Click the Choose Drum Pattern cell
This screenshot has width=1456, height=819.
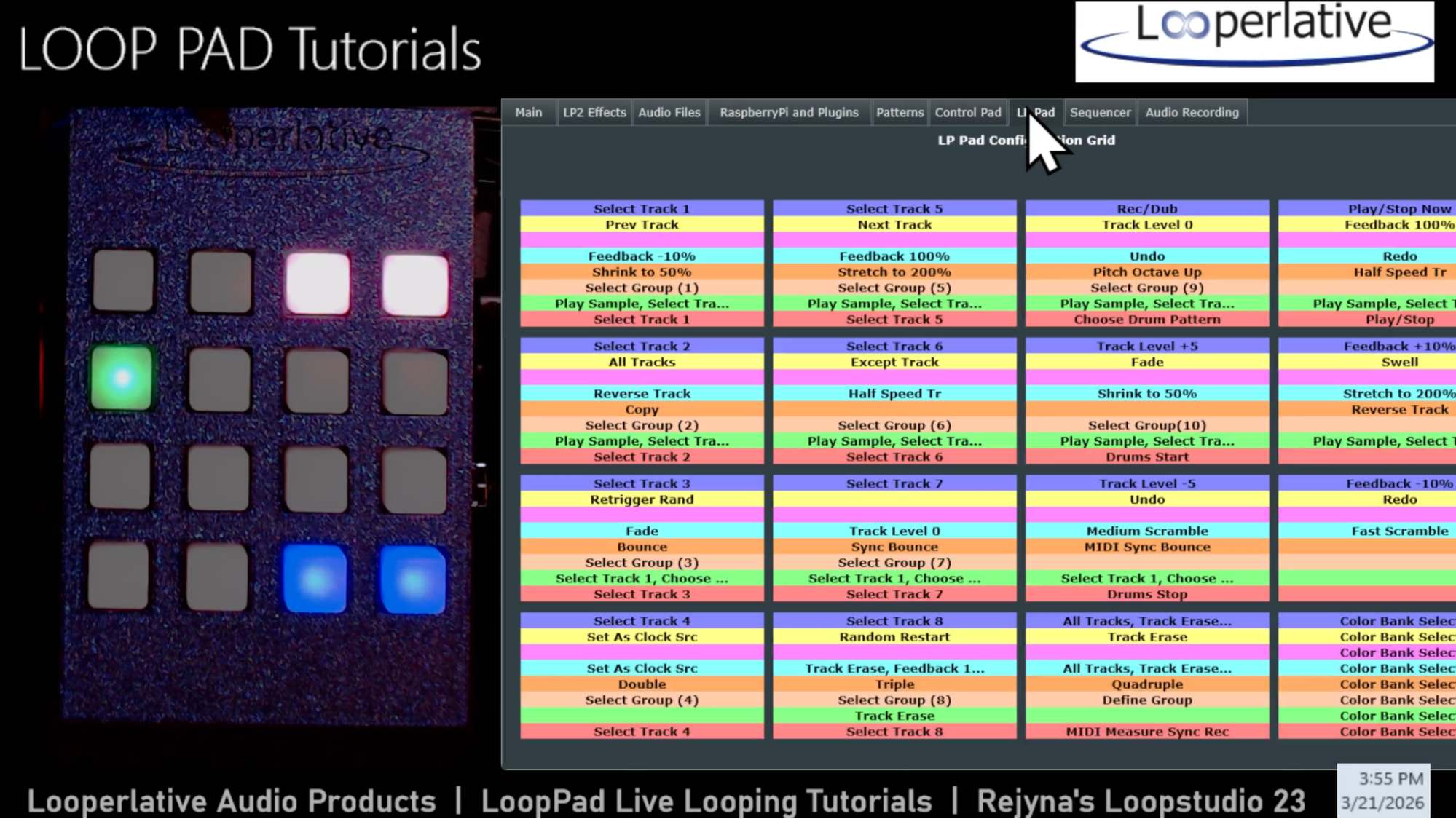(1147, 320)
